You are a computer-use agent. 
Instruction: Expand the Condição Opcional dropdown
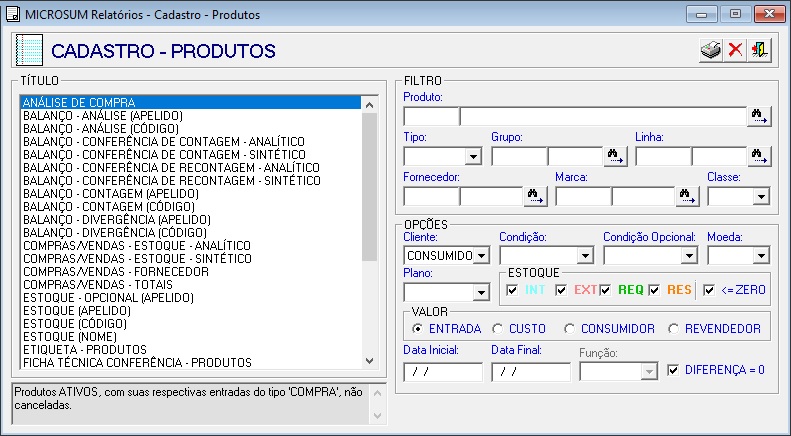[x=689, y=255]
